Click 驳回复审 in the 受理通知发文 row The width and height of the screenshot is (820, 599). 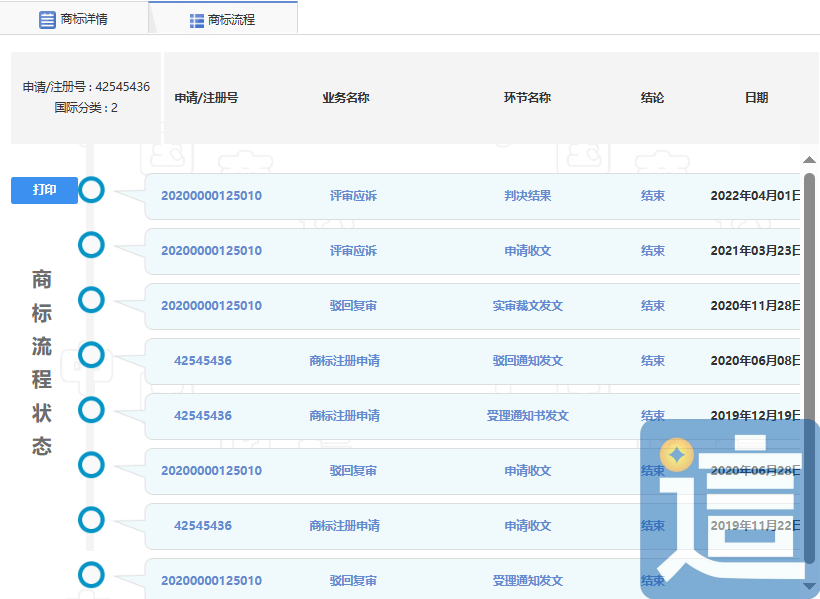coord(353,580)
